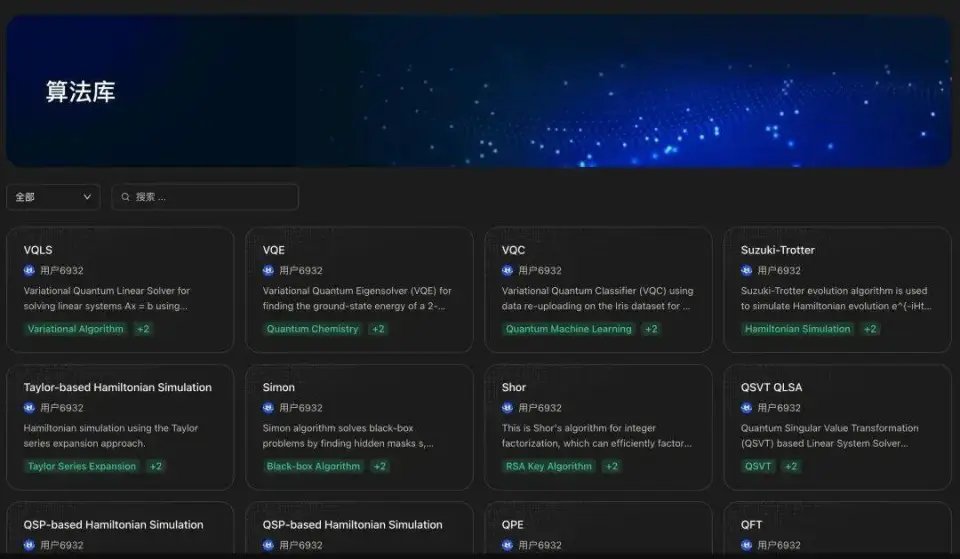Click user avatar icon on Simon card
This screenshot has height=559, width=960.
click(268, 407)
